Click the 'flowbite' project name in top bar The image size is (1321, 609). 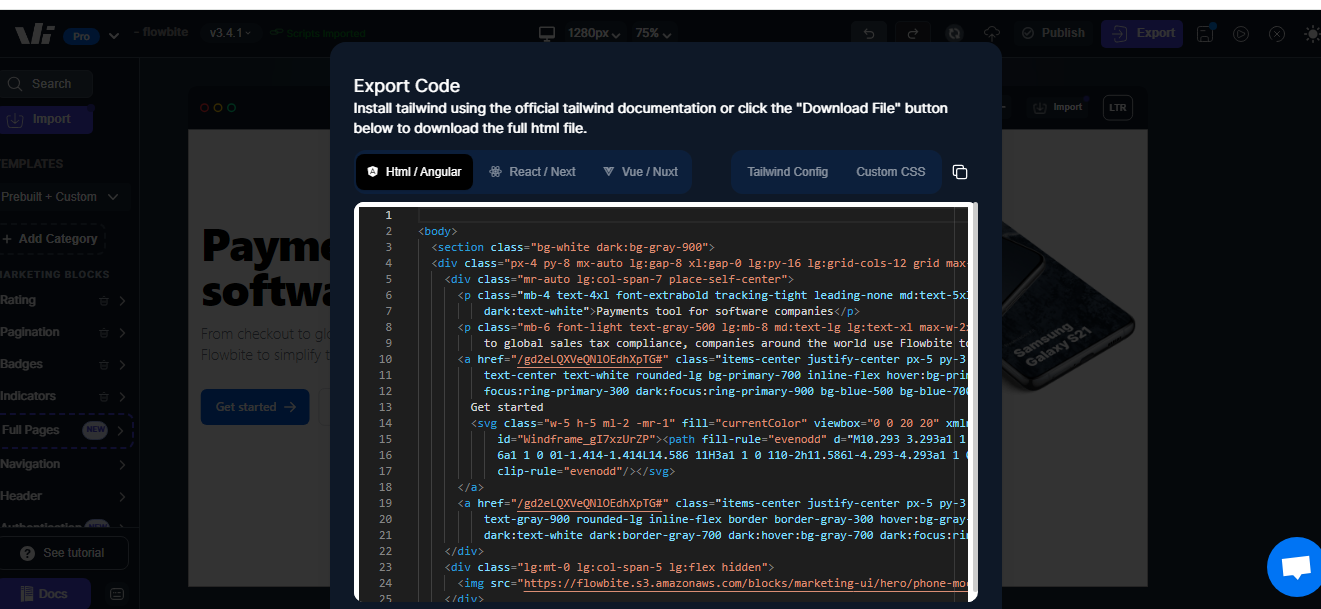point(166,33)
